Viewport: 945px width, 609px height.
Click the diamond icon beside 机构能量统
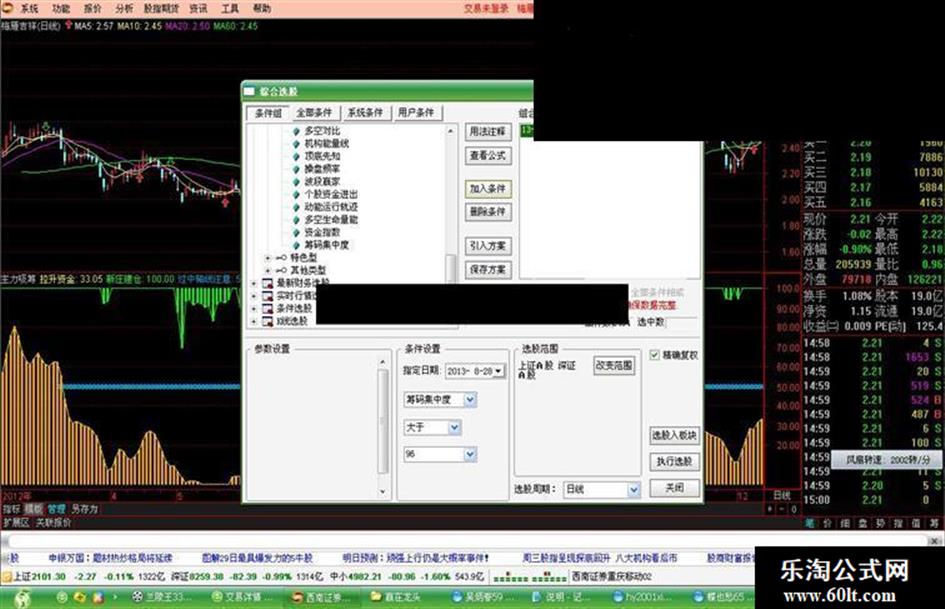click(296, 144)
